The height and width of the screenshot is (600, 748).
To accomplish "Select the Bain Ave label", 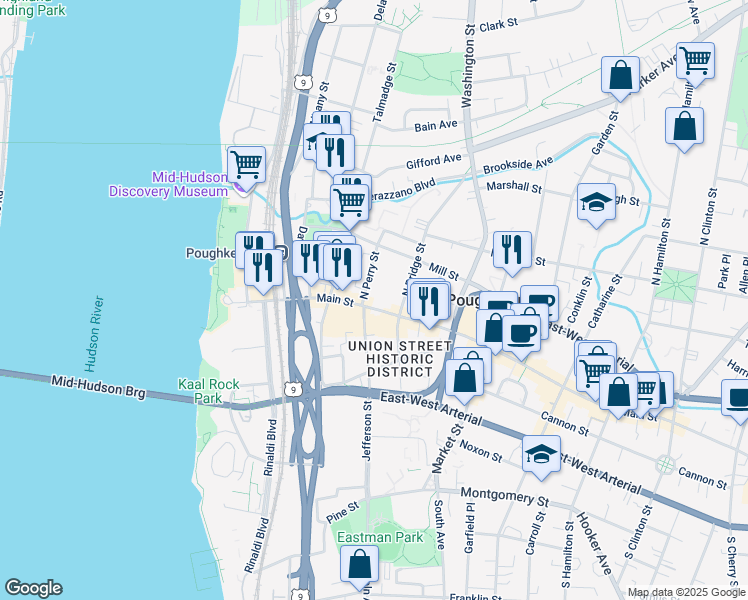I will [436, 126].
